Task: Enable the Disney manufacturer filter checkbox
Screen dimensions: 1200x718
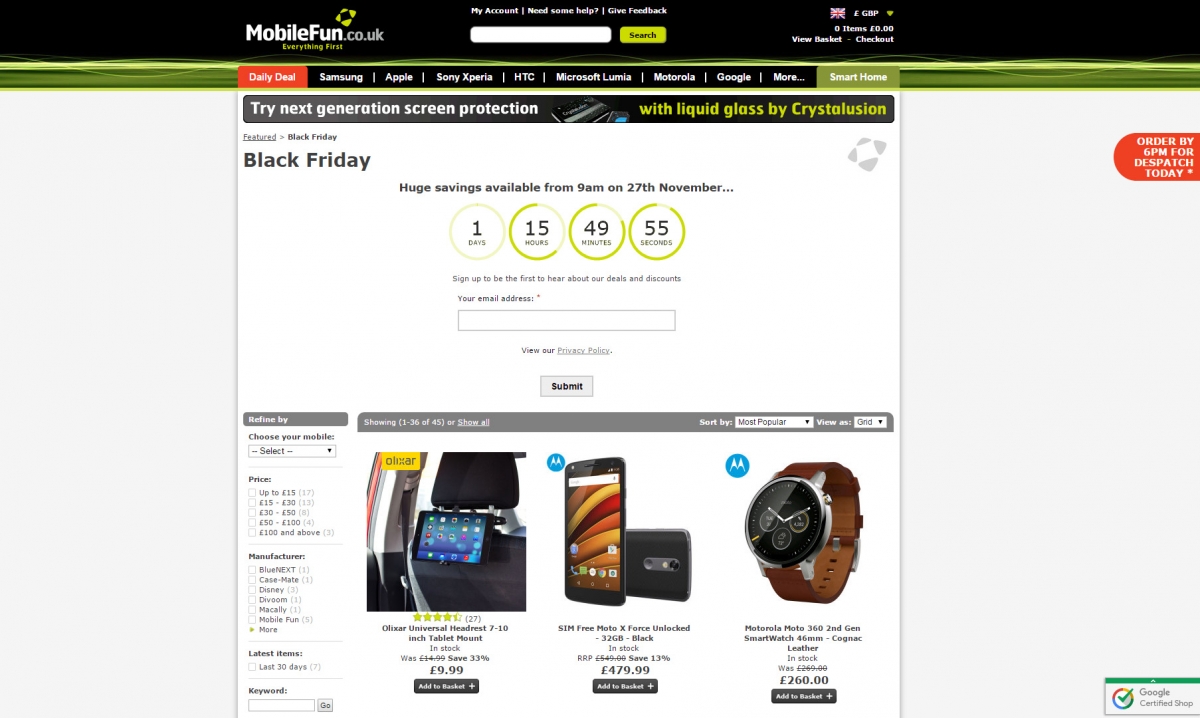Action: pos(252,590)
